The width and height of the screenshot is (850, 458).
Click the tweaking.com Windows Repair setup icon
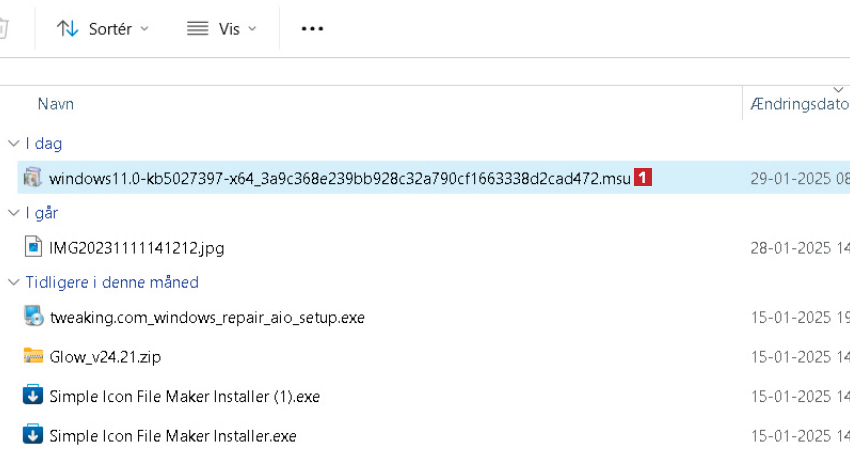33,317
